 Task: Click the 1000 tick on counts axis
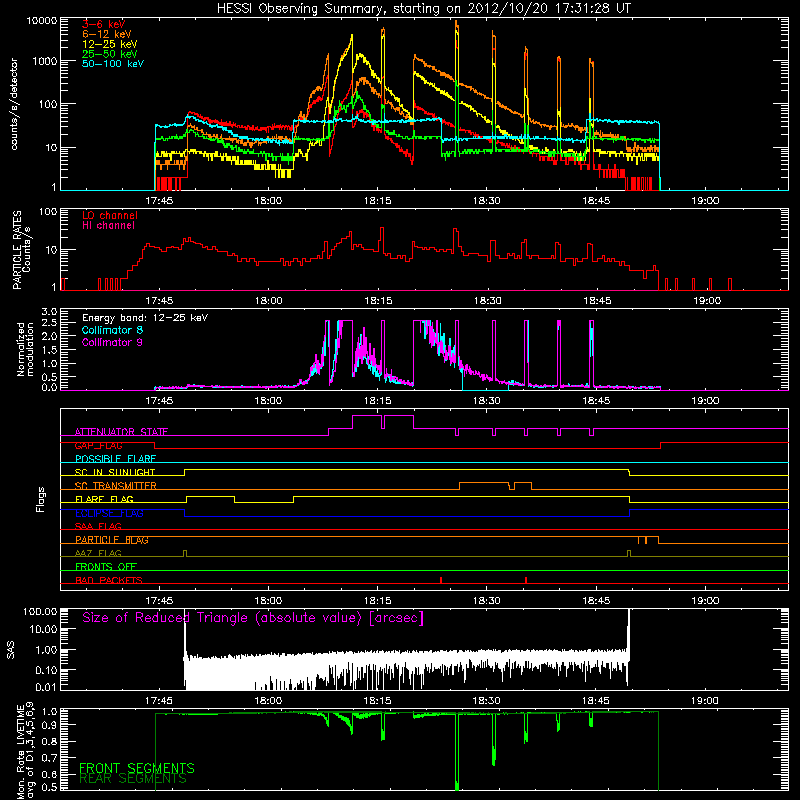tap(44, 61)
